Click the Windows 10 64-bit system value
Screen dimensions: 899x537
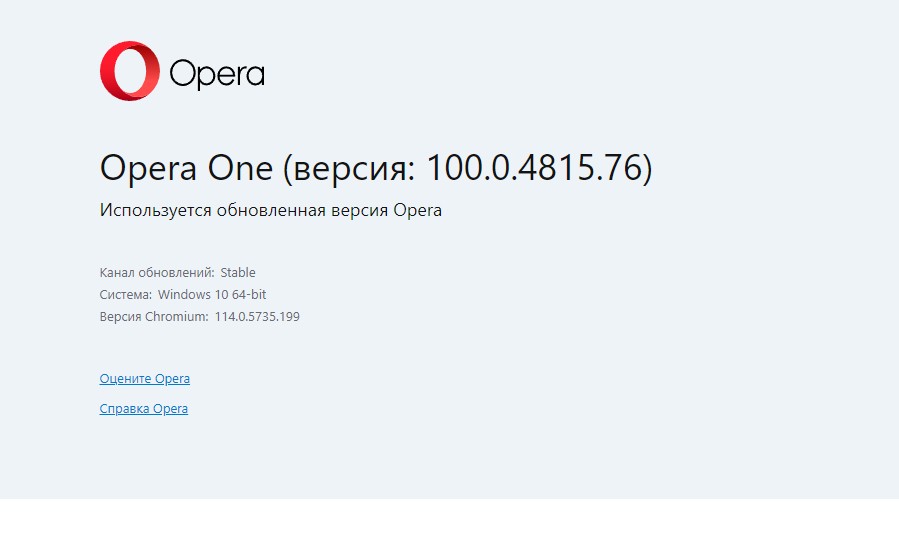point(212,295)
